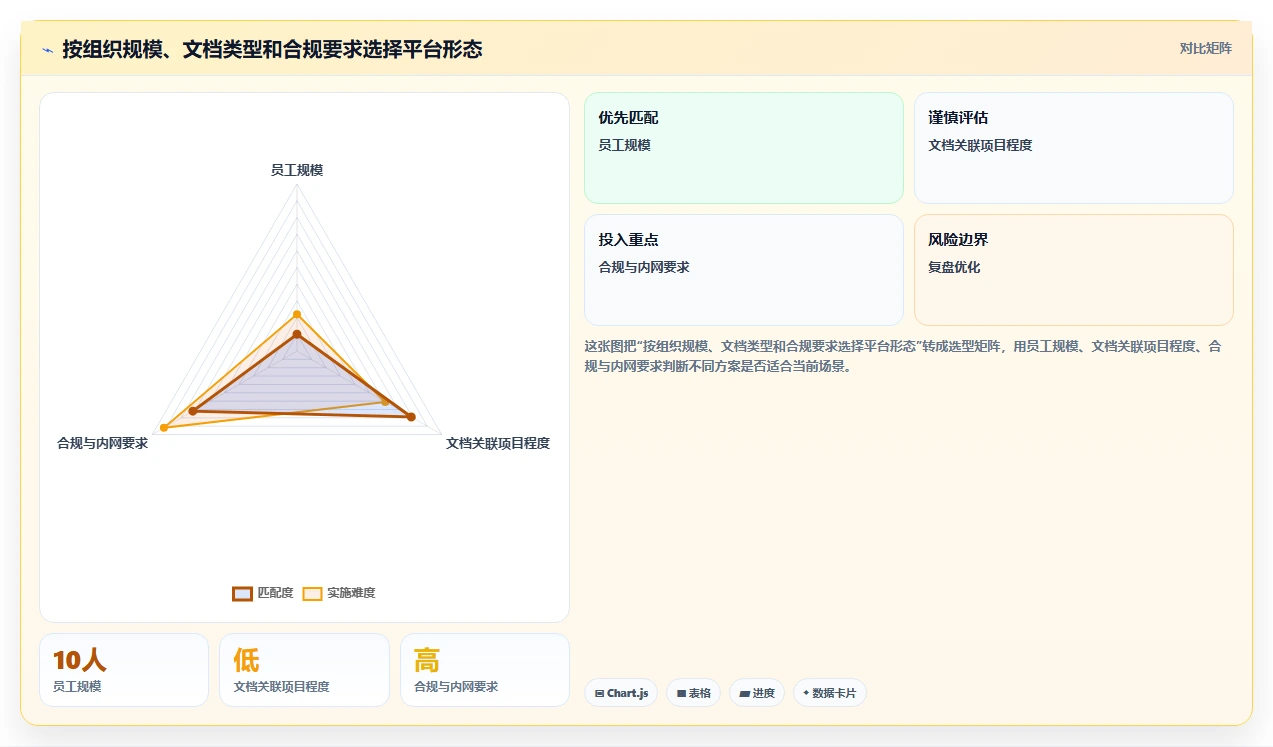This screenshot has width=1273, height=747.
Task: Click the header icon beside the title
Action: [47, 49]
